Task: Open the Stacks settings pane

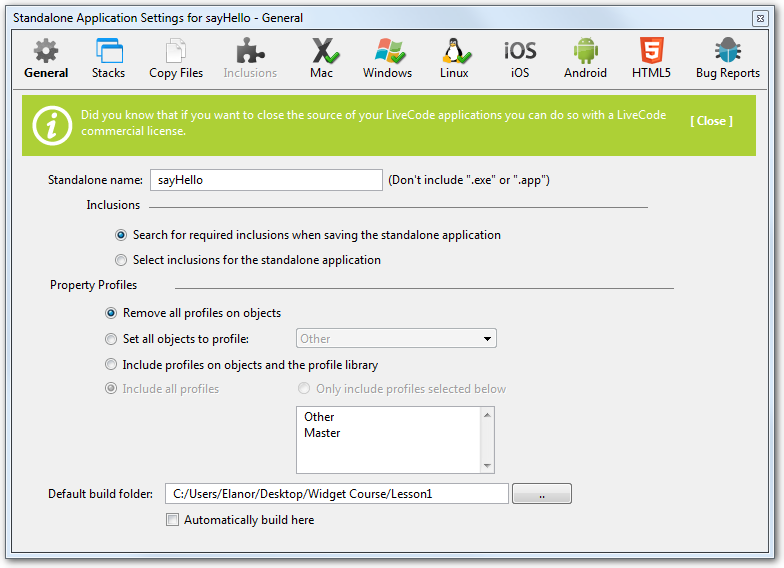Action: tap(108, 58)
